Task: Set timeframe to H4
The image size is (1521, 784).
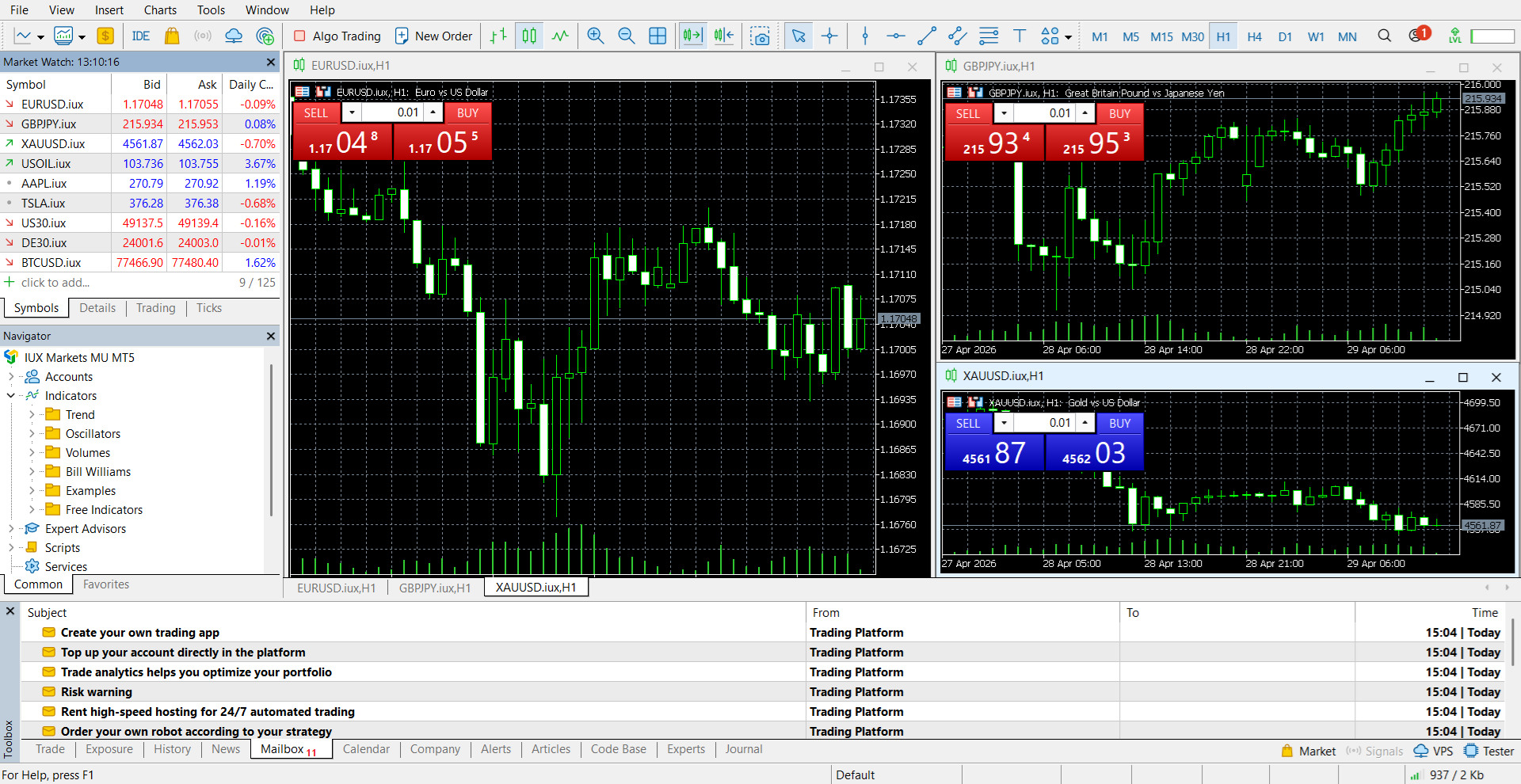Action: pyautogui.click(x=1254, y=36)
